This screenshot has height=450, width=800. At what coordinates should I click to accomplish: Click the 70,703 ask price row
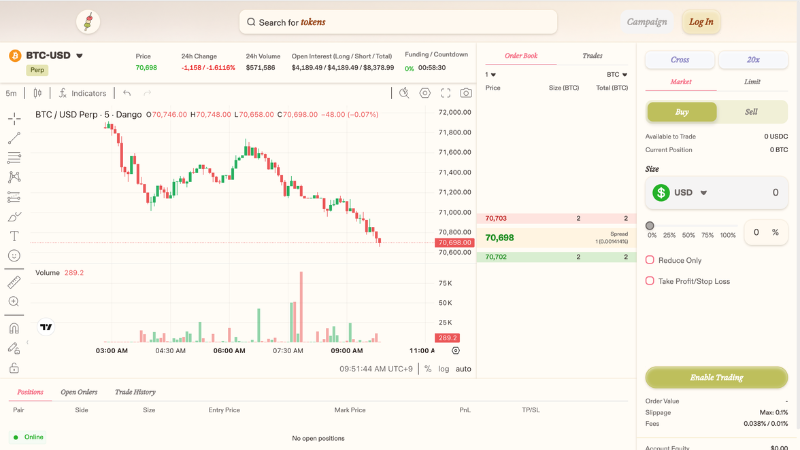click(x=556, y=218)
